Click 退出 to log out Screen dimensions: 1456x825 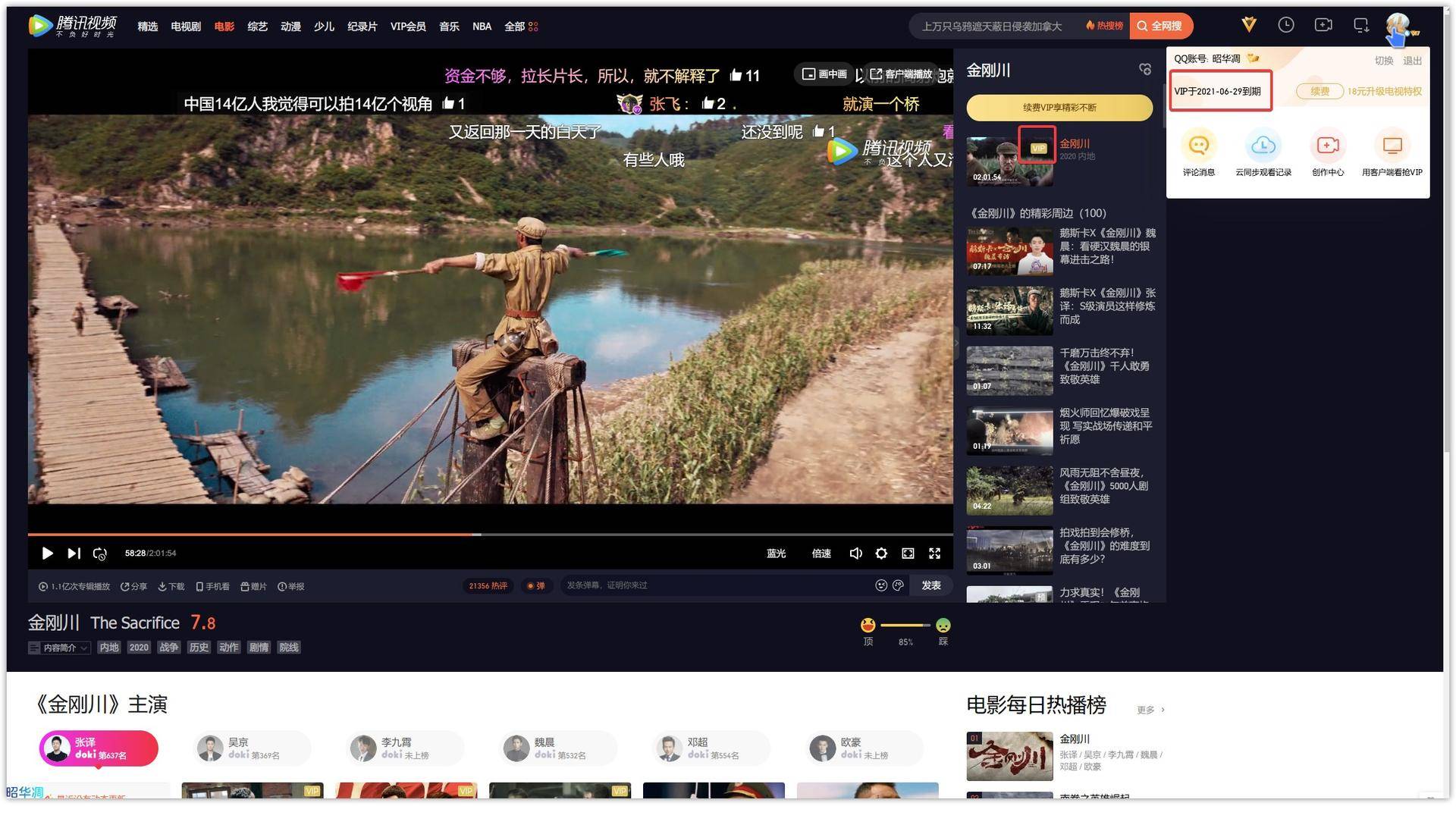coord(1412,61)
